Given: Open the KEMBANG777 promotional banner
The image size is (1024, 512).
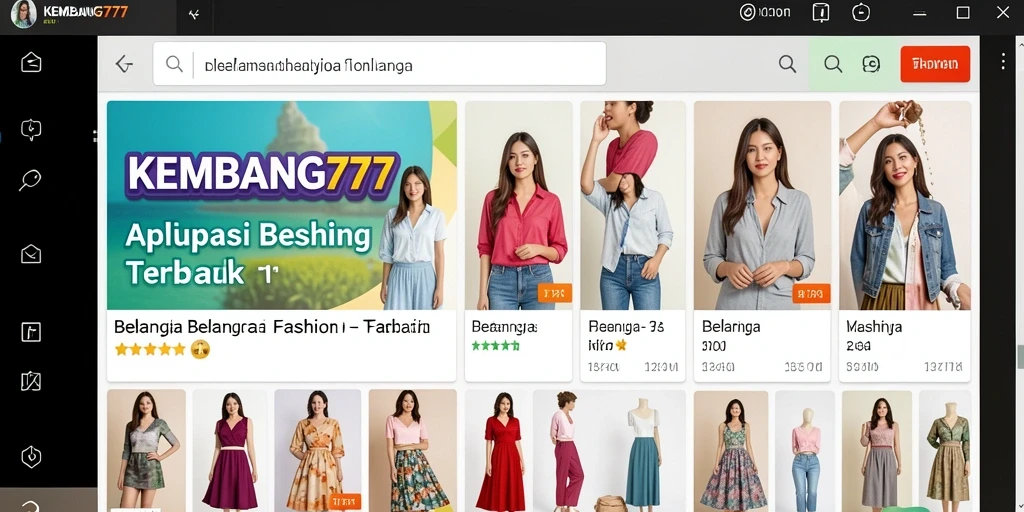Looking at the screenshot, I should [x=282, y=205].
